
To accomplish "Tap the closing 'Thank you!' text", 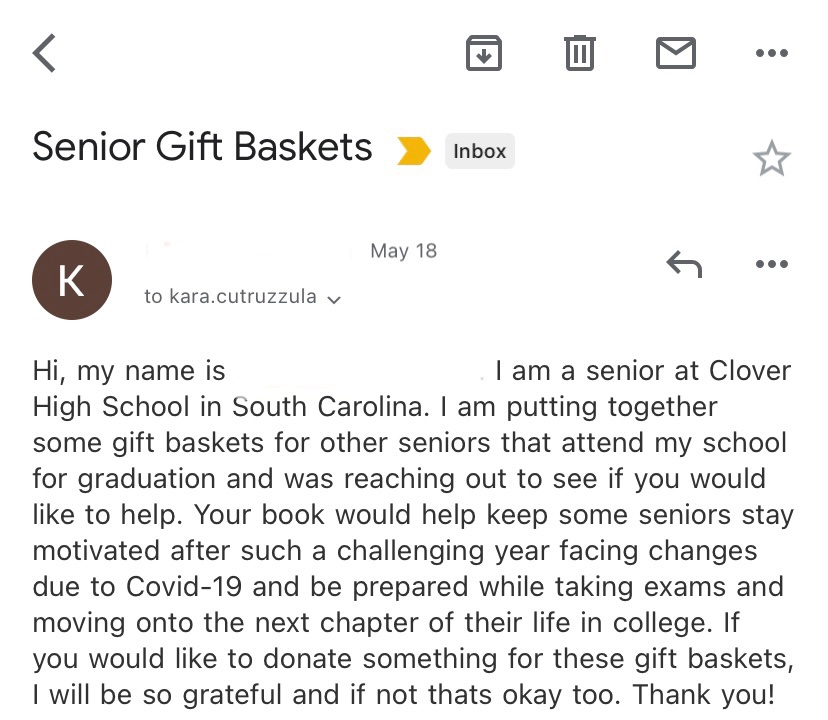I will coord(703,694).
